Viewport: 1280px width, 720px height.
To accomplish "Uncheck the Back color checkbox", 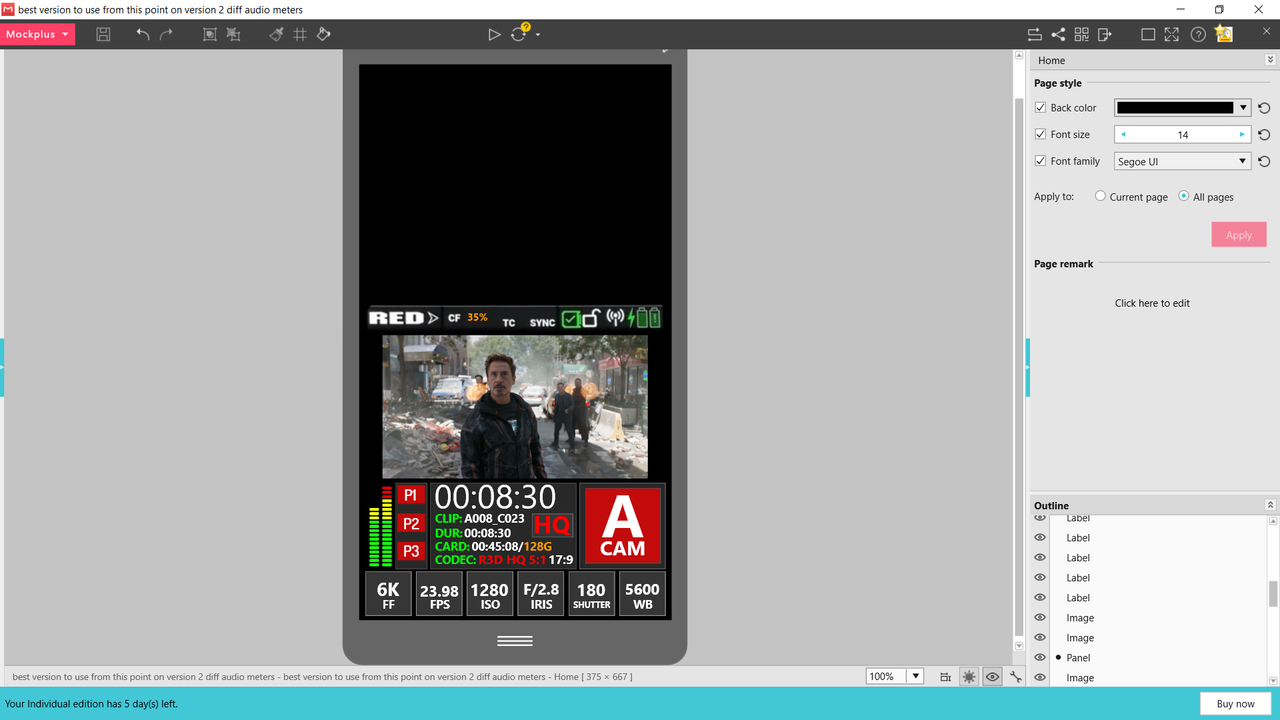I will (1040, 107).
